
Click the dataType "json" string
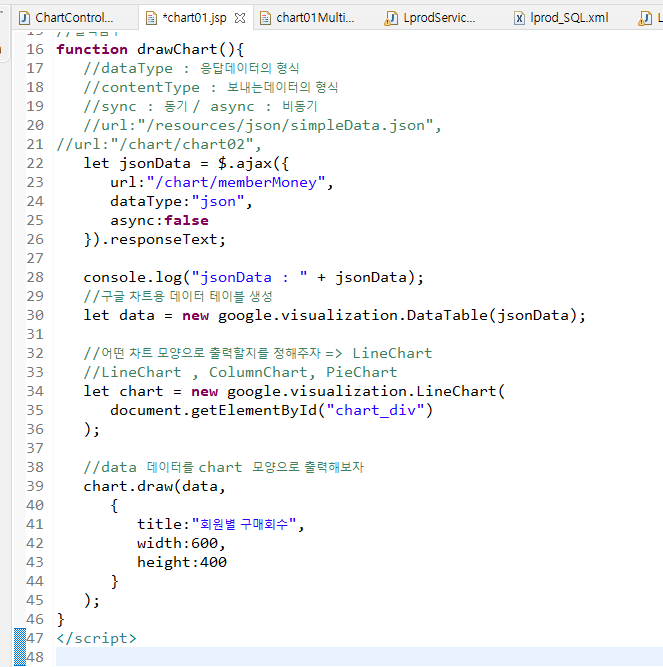(218, 201)
